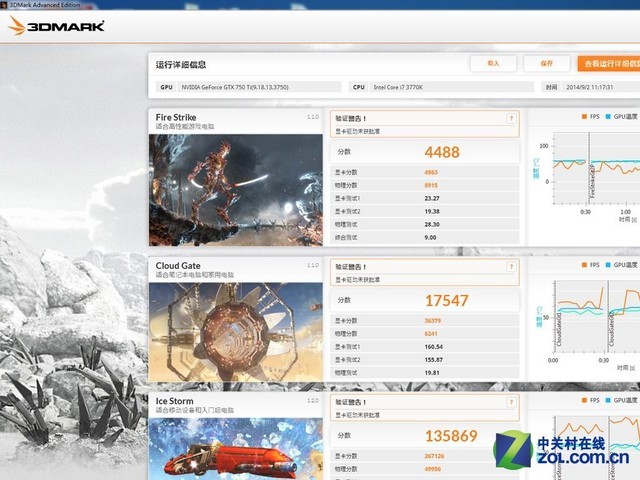The height and width of the screenshot is (480, 640).
Task: Click the orange view run details button
Action: (609, 64)
